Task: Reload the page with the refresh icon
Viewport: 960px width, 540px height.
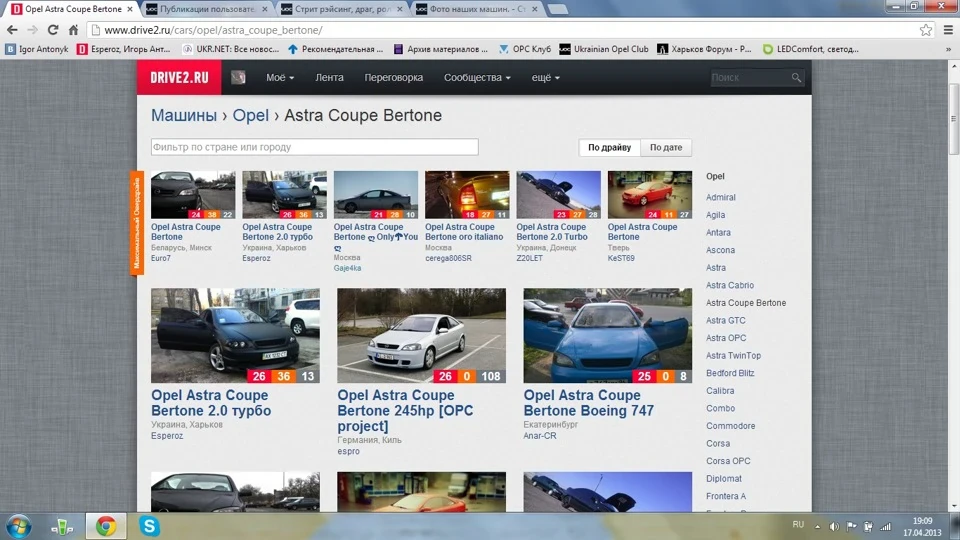Action: coord(53,30)
